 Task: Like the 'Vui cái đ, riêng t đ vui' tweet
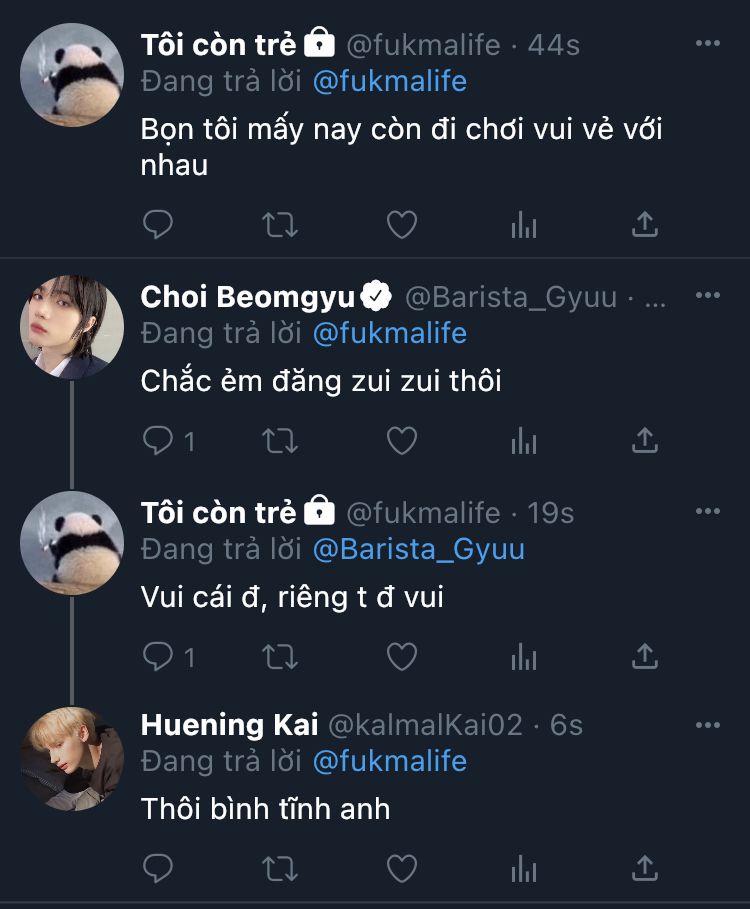pyautogui.click(x=402, y=656)
